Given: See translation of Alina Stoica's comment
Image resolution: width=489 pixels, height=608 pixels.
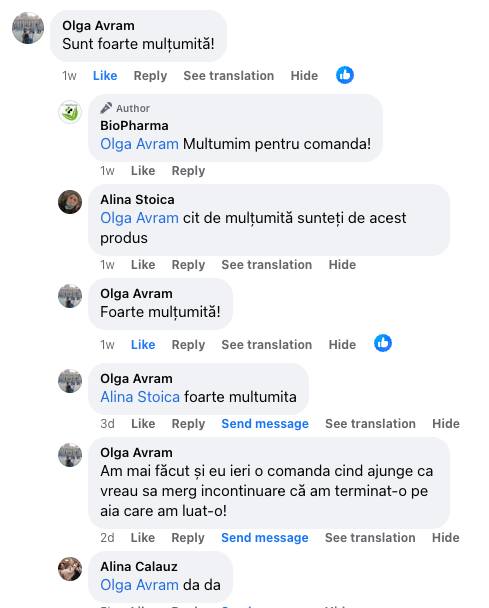Looking at the screenshot, I should point(267,264).
